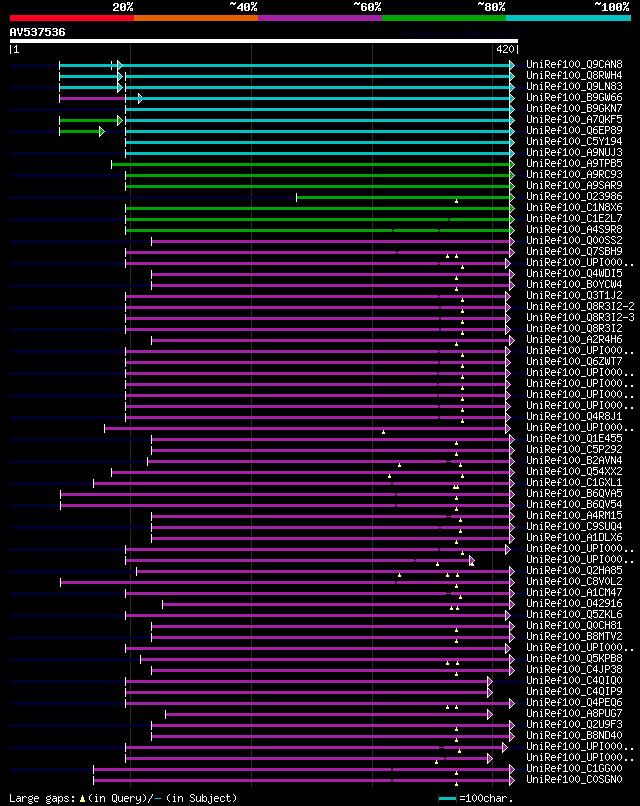Click the orange ~40% legend color bar
The image size is (640, 806).
(x=196, y=18)
